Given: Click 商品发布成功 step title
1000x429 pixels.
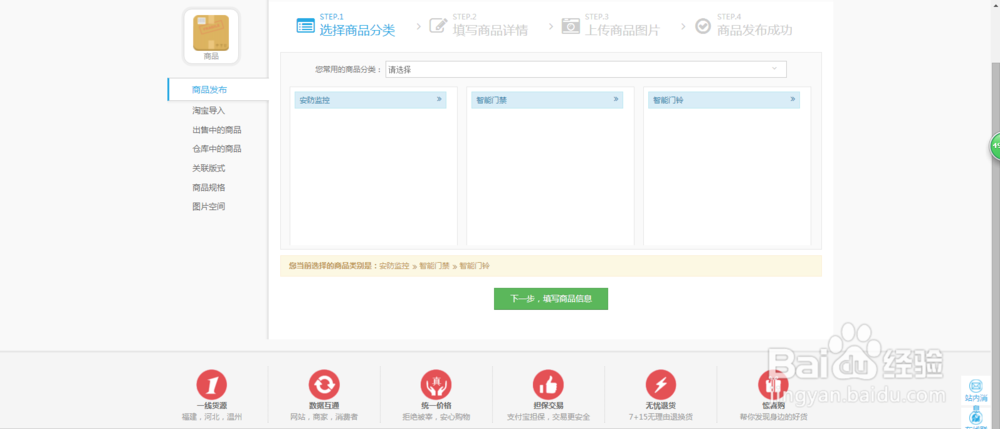Looking at the screenshot, I should click(755, 30).
